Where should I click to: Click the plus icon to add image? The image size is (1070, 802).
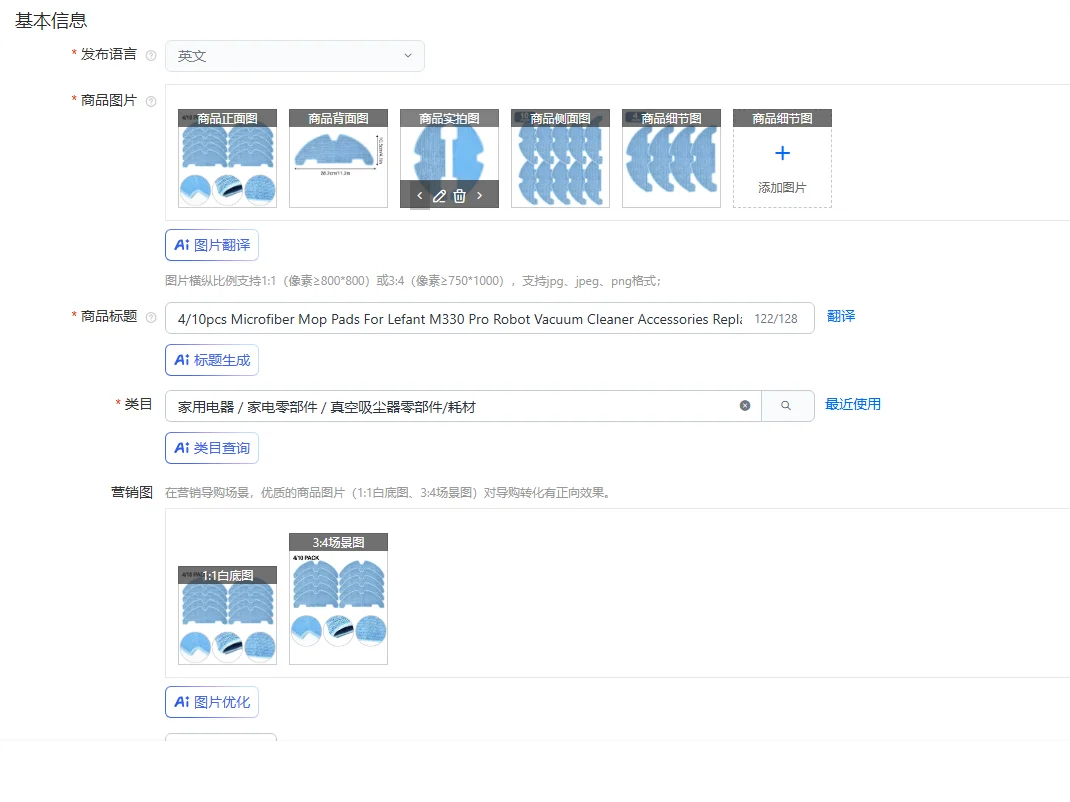(783, 153)
